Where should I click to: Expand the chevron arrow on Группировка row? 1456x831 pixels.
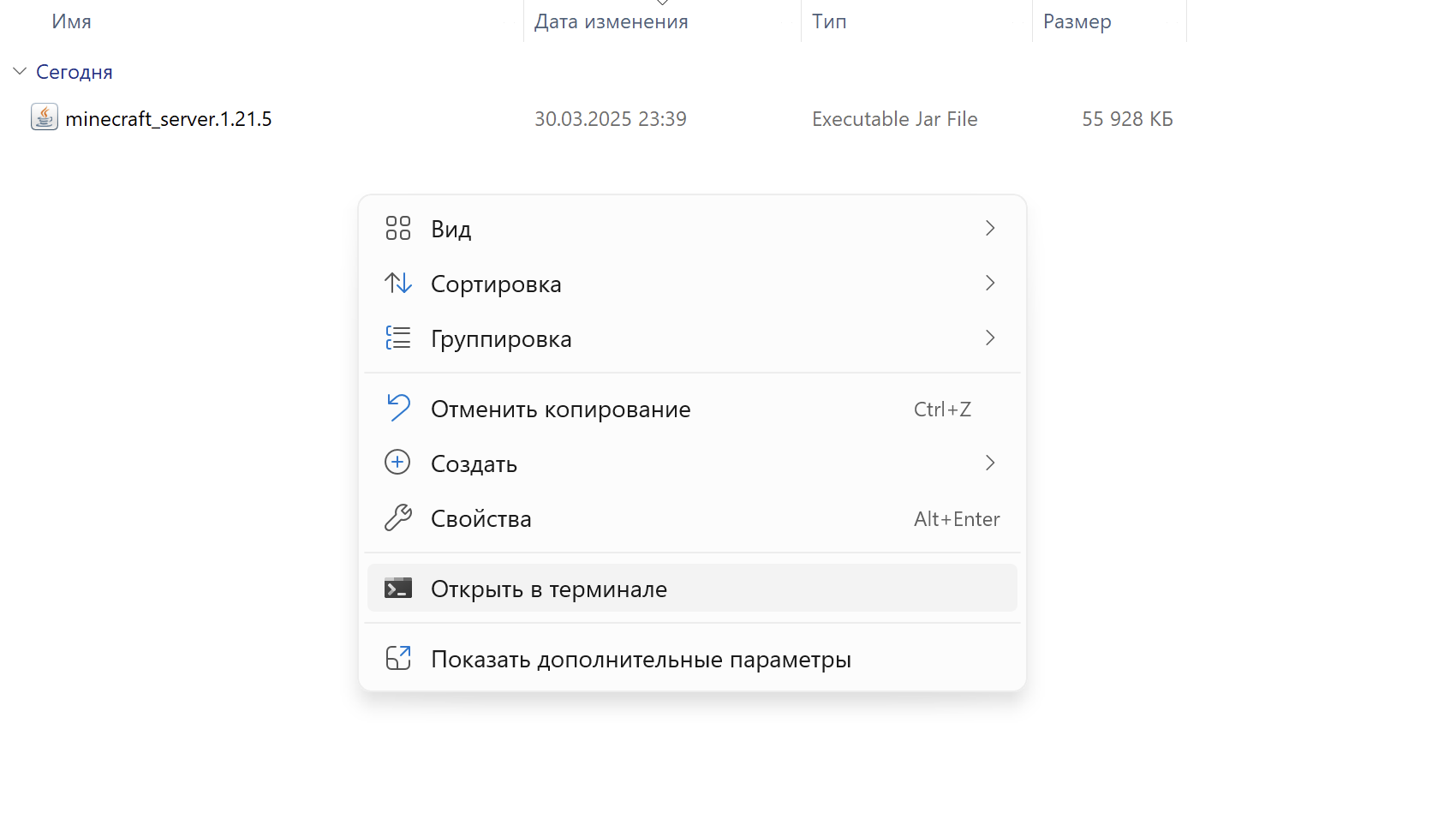pos(990,338)
